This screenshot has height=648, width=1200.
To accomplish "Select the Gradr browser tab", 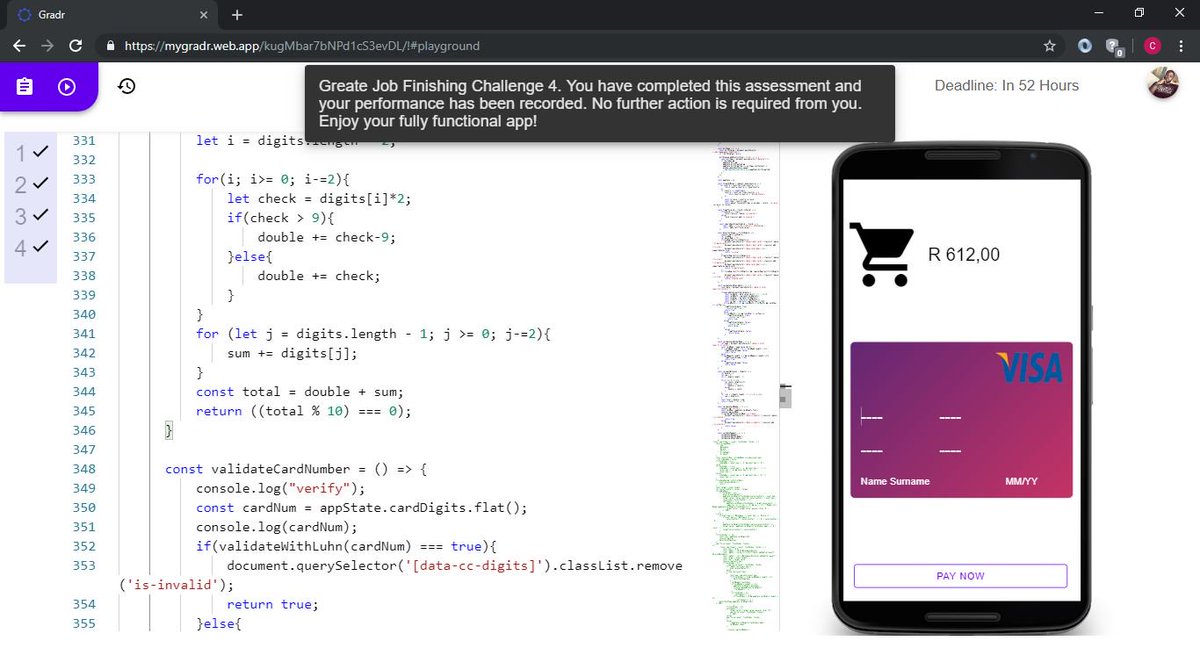I will pos(111,15).
